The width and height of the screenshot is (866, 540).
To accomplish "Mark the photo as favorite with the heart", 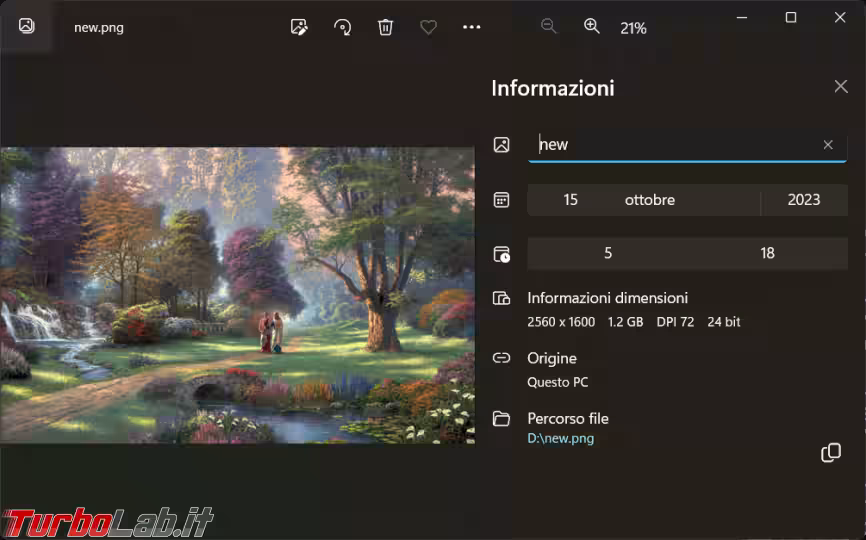I will coord(429,27).
